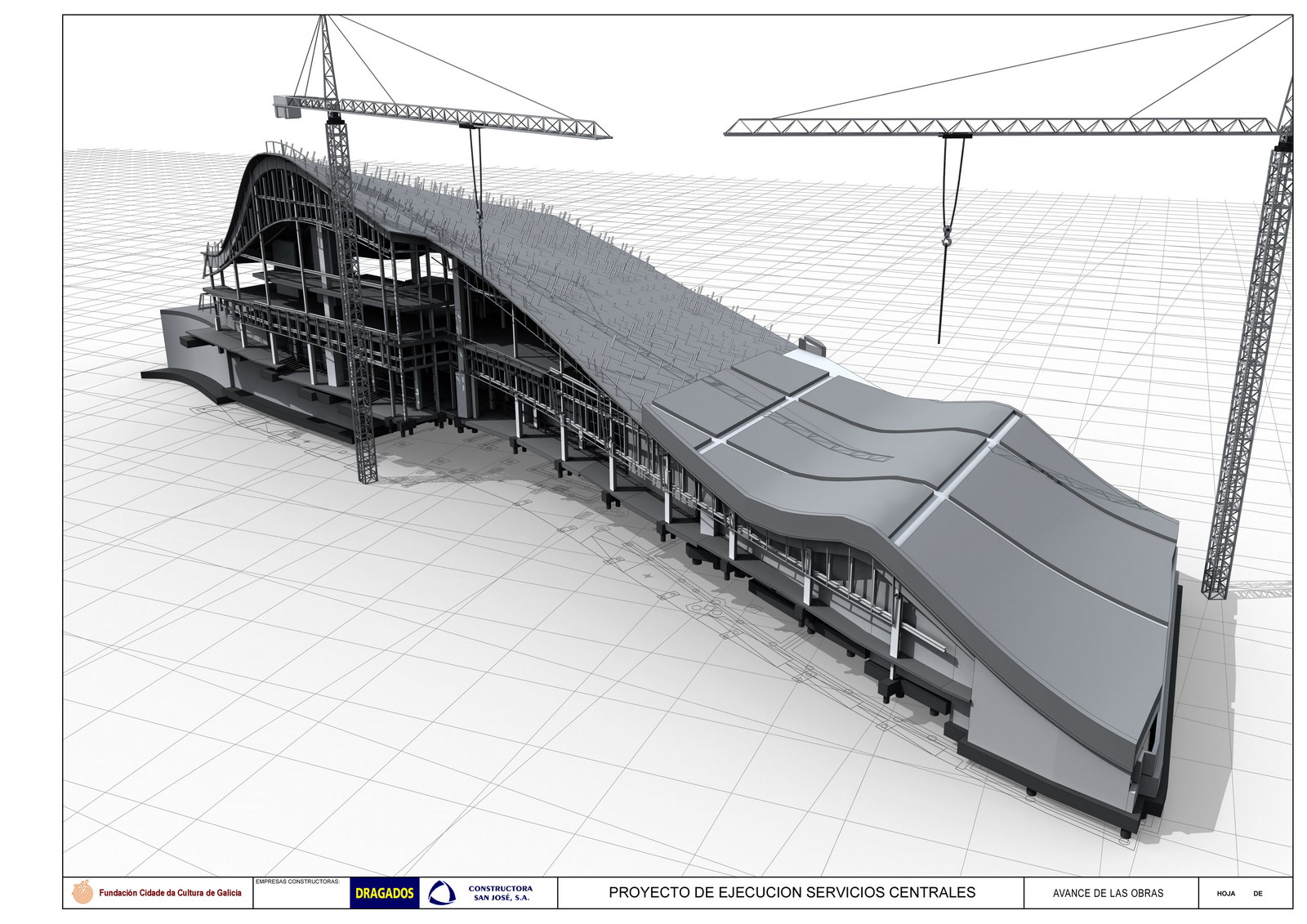This screenshot has width=1307, height=924.
Task: Click the Fundación Cidade da Cultura shell logo
Action: [82, 892]
